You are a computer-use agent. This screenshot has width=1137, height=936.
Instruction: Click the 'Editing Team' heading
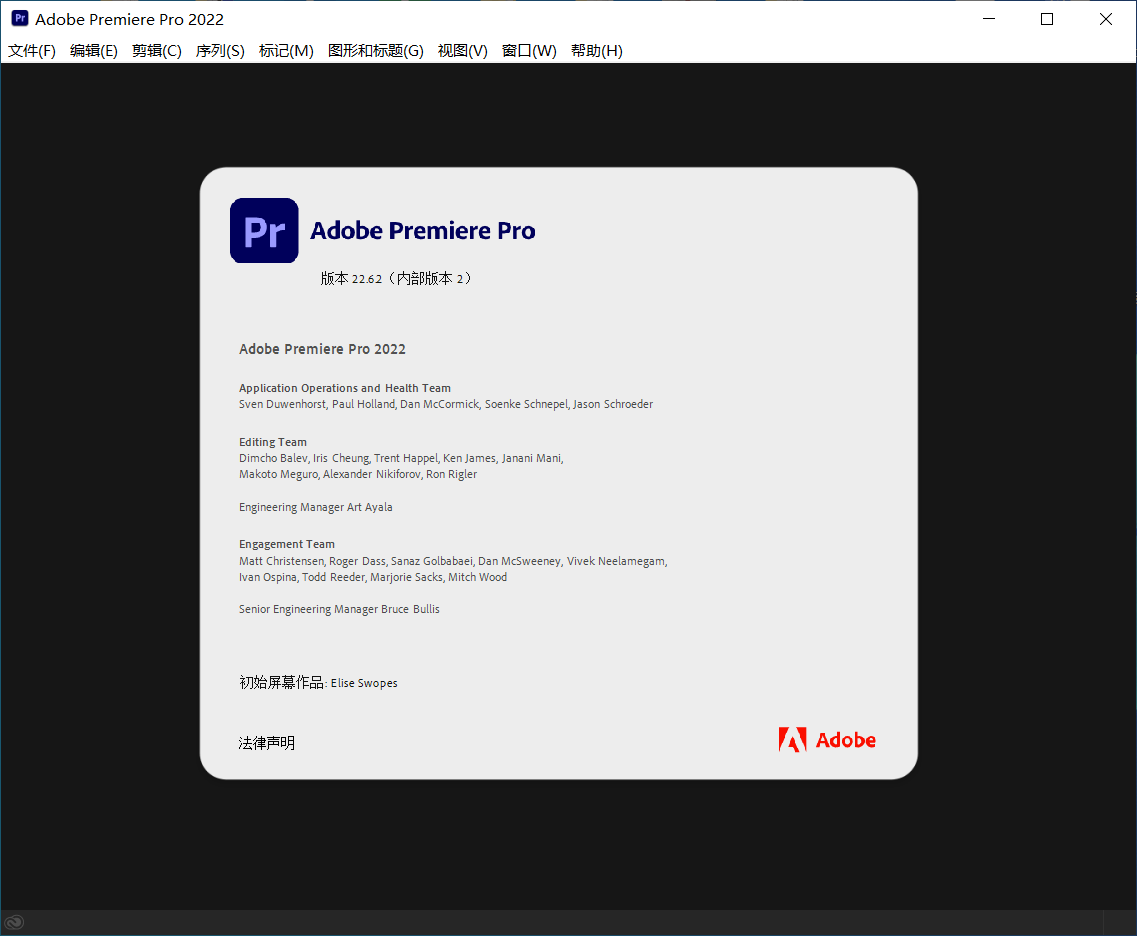[273, 442]
